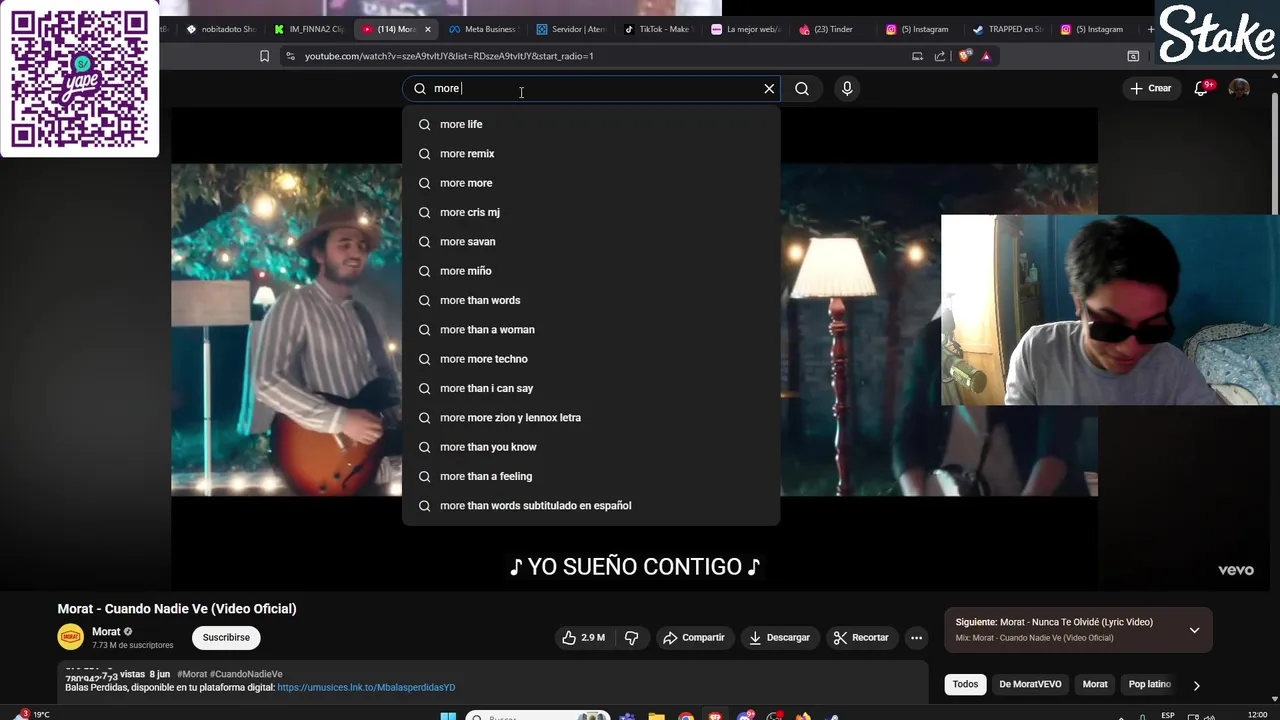Select suggestion "more savan"
Screen dimensions: 1280x720
pyautogui.click(x=591, y=242)
